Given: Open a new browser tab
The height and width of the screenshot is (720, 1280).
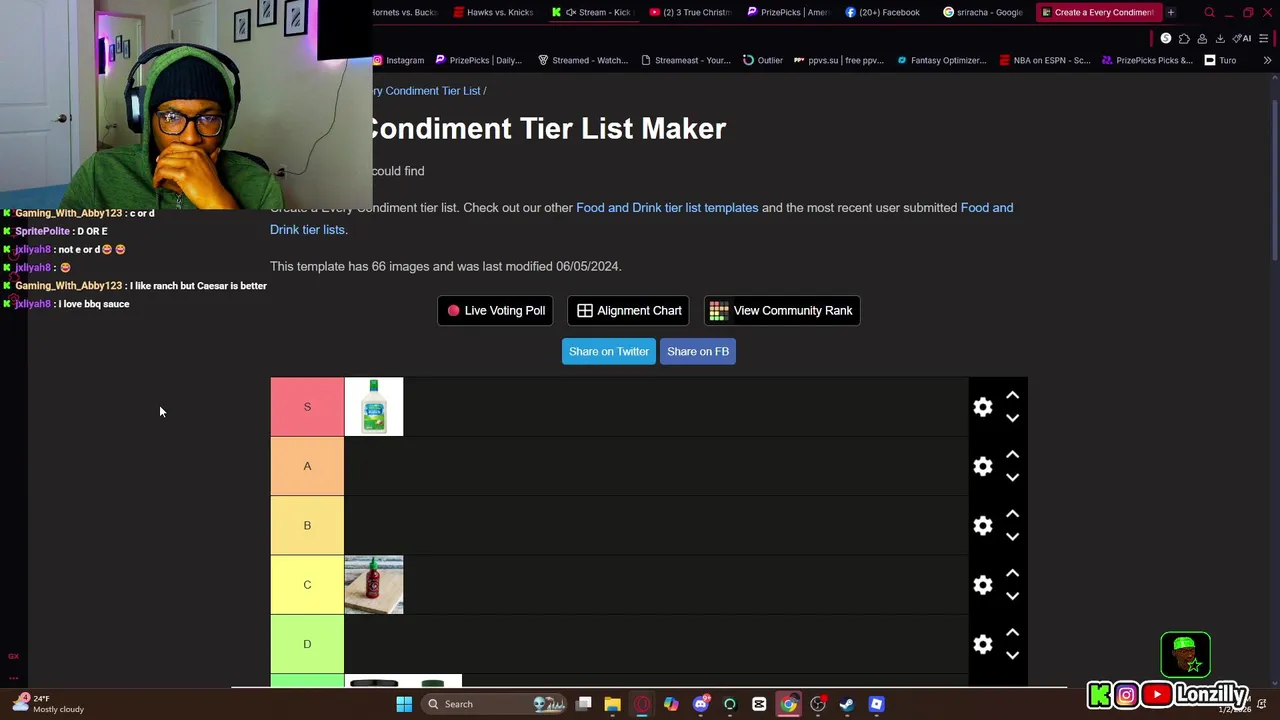Looking at the screenshot, I should coord(1170,12).
